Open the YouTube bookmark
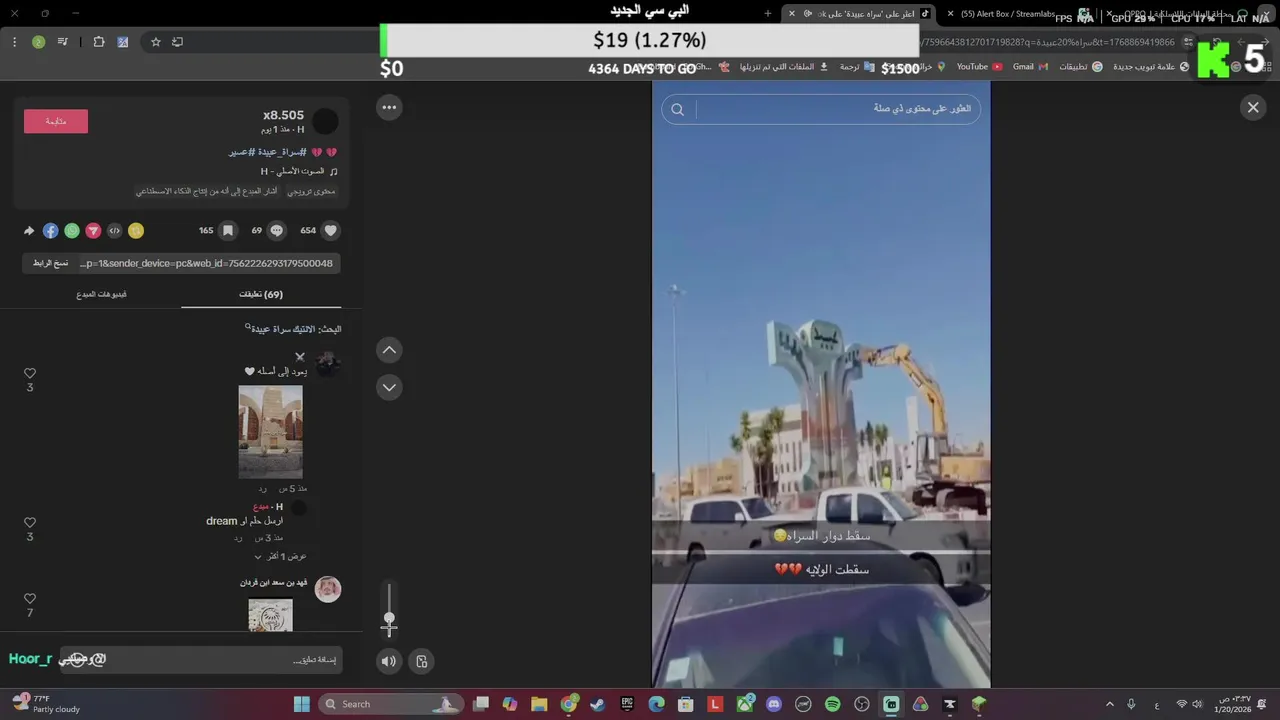 tap(978, 67)
